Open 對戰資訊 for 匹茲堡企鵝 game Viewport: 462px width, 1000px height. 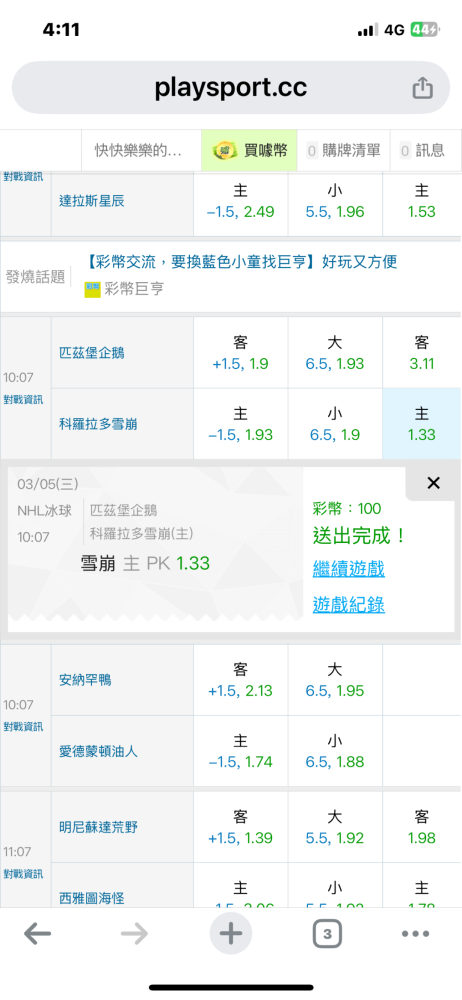(24, 400)
